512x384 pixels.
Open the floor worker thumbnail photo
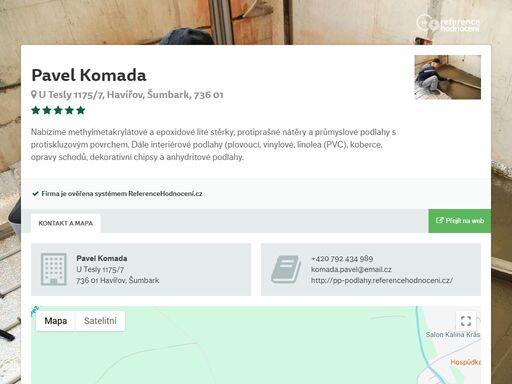click(x=448, y=77)
